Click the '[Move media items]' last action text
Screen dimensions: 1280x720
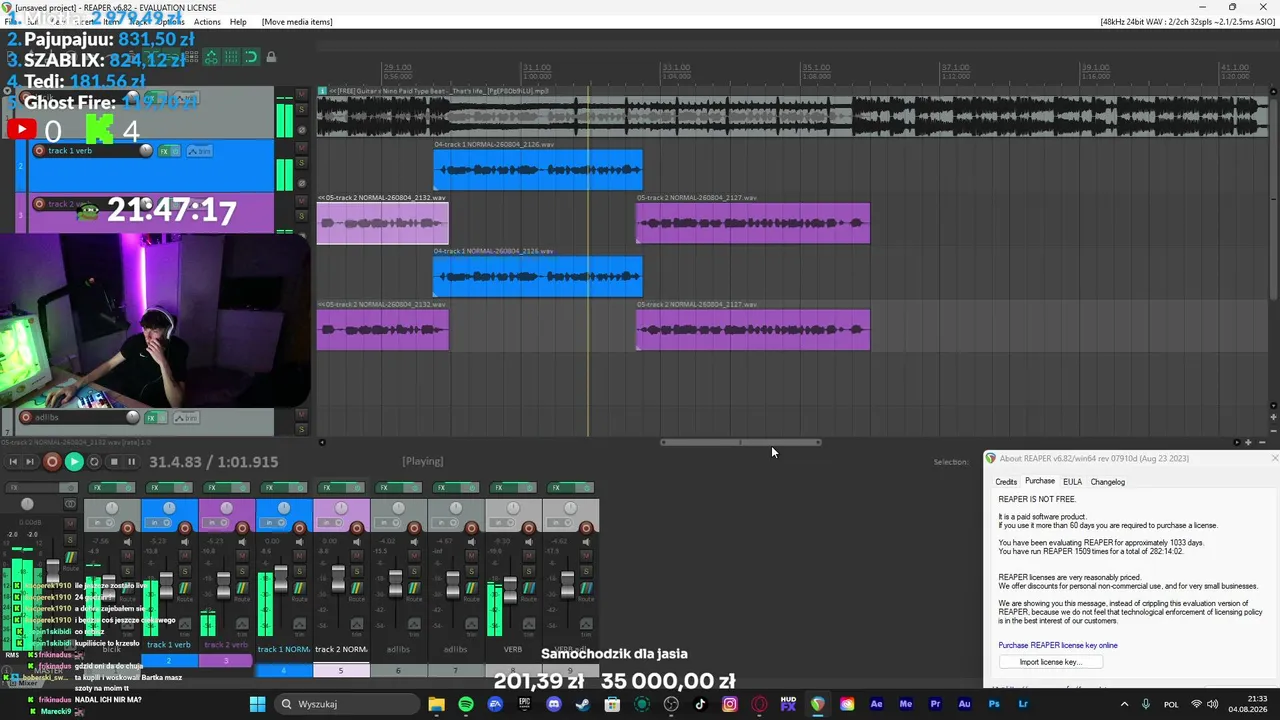[x=297, y=22]
